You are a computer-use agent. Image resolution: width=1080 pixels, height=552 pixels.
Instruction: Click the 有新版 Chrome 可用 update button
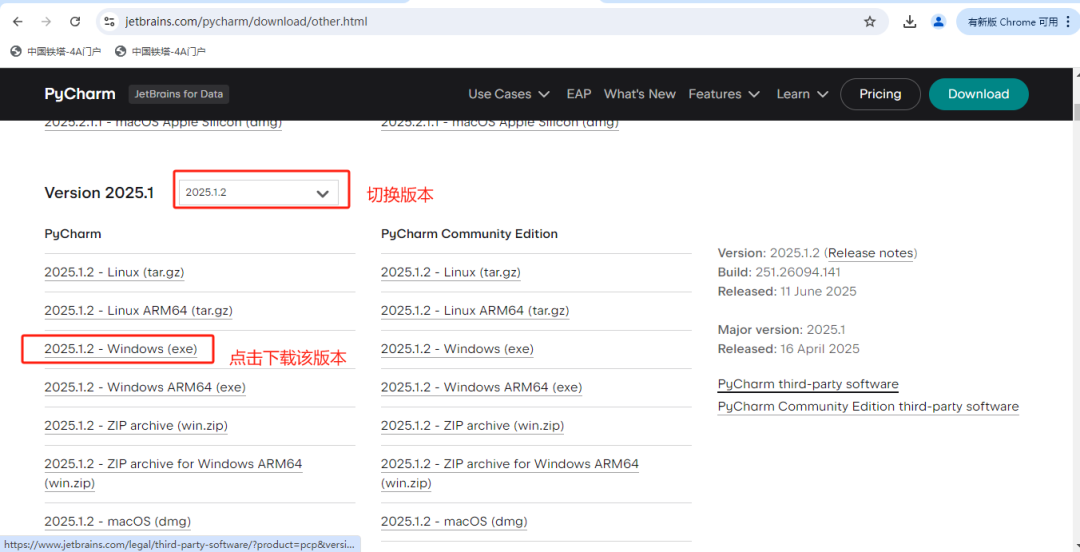[1017, 21]
